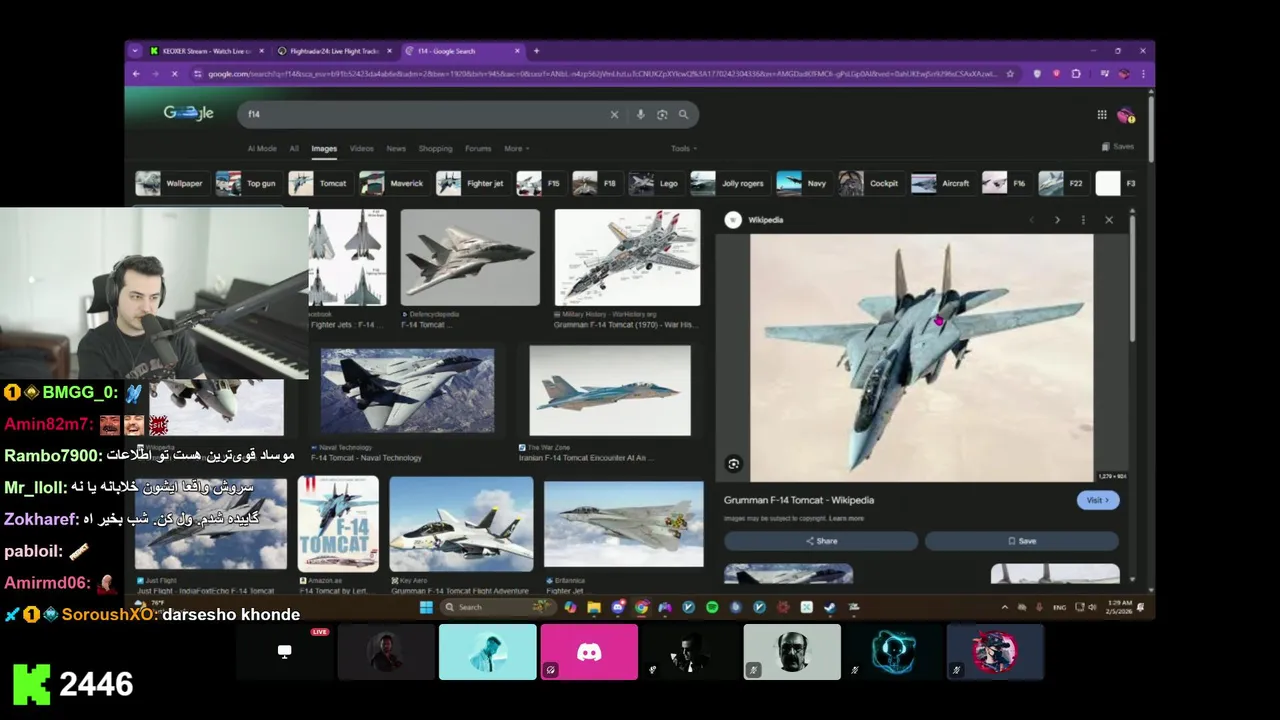
Task: Open Google Lens image search icon
Action: click(662, 115)
